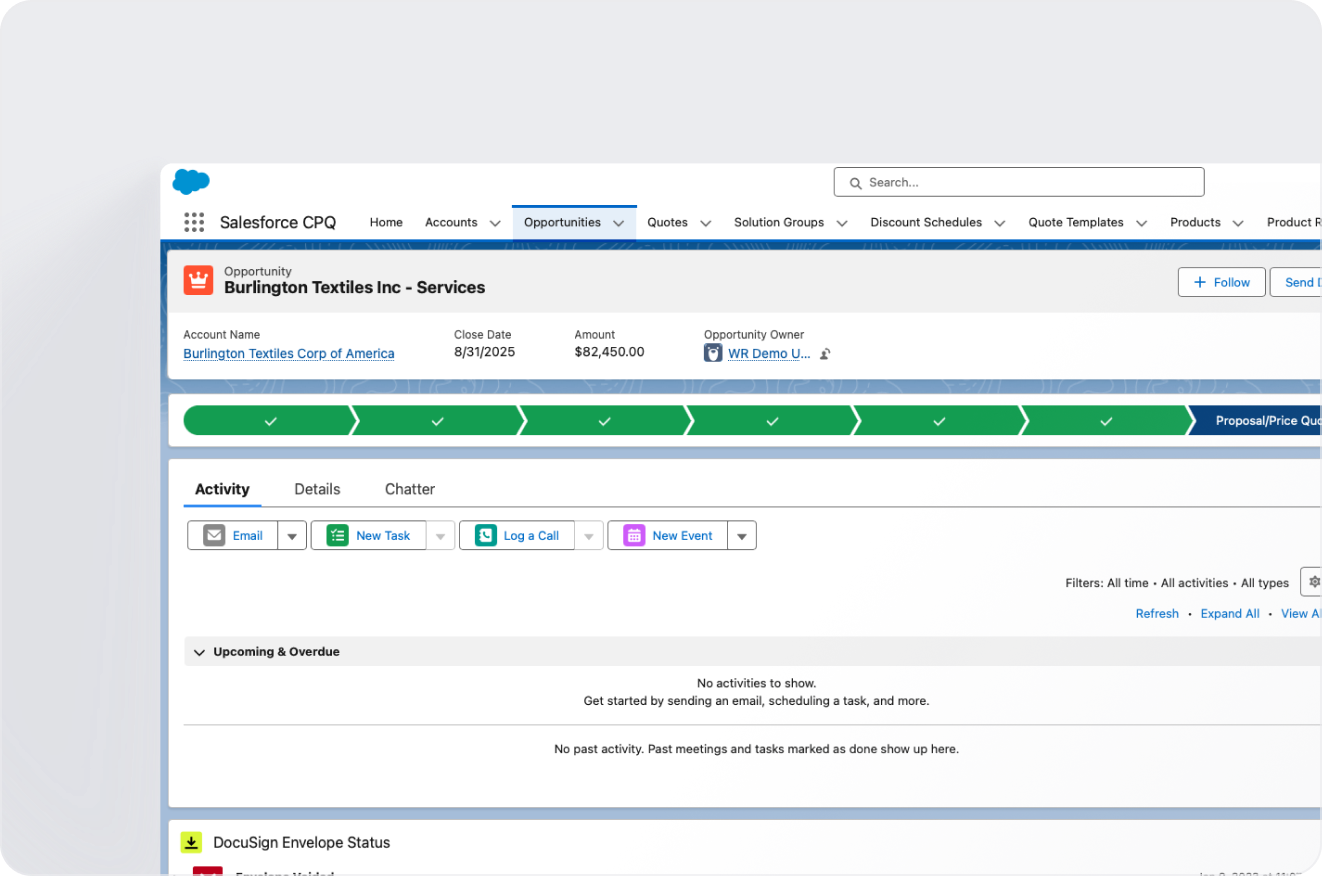Select the sixth completed stage in path
The image size is (1323, 876).
coord(1105,421)
